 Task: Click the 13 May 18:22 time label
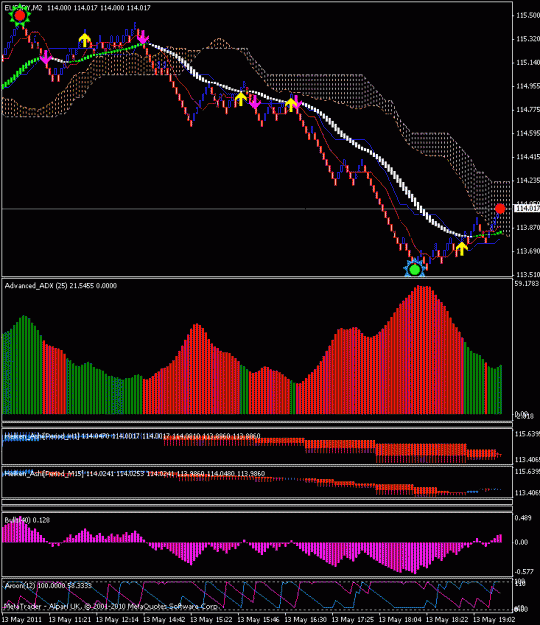tap(447, 620)
